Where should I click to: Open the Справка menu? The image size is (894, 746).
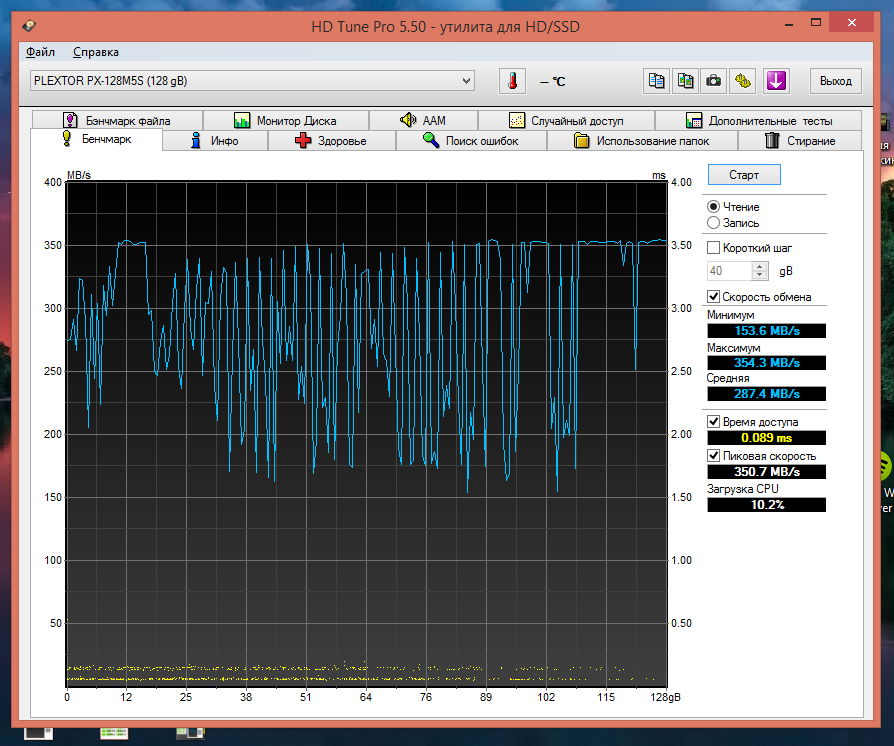(96, 52)
